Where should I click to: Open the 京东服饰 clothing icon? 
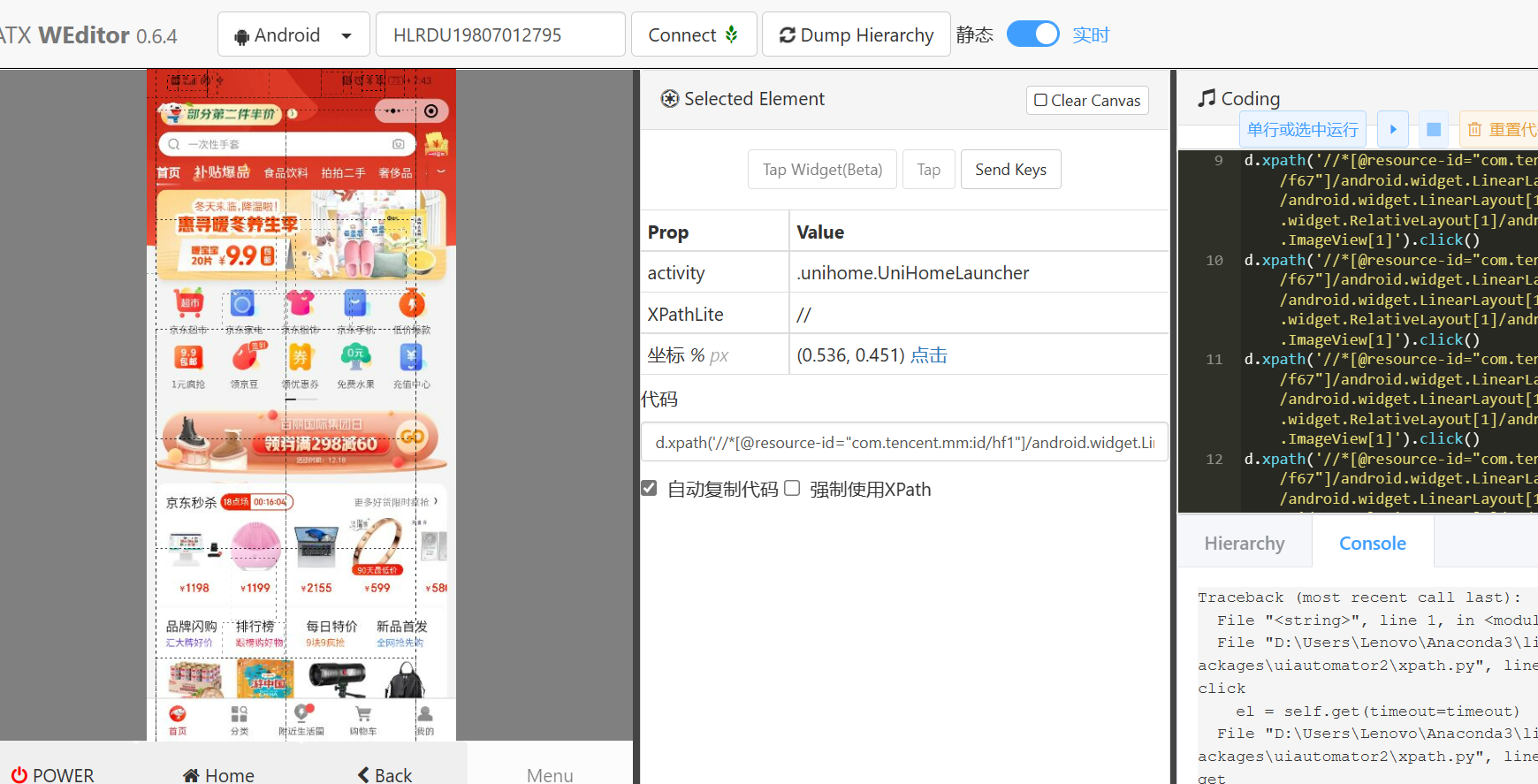(301, 303)
